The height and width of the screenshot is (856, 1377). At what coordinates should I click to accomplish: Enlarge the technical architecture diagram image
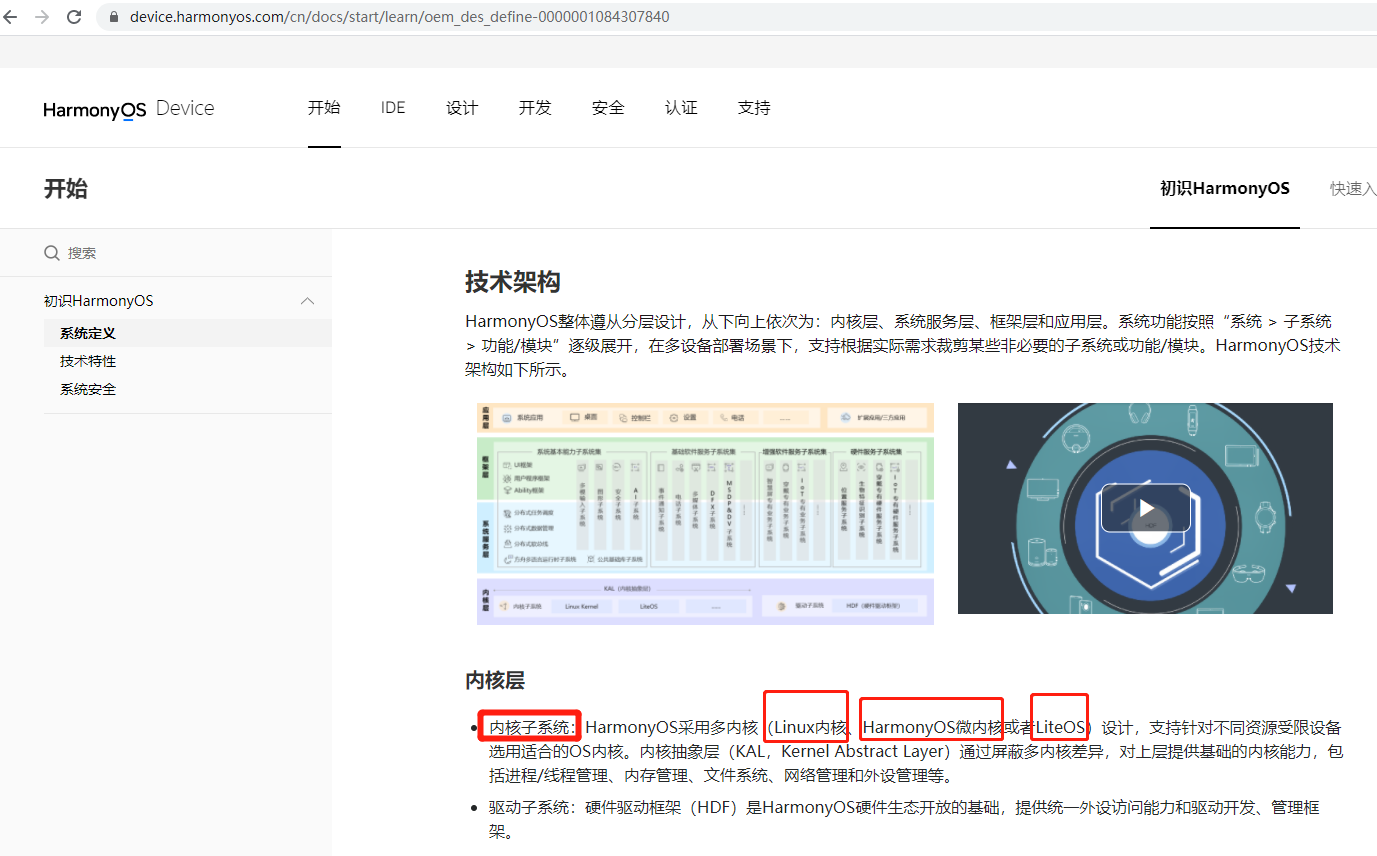pos(705,513)
